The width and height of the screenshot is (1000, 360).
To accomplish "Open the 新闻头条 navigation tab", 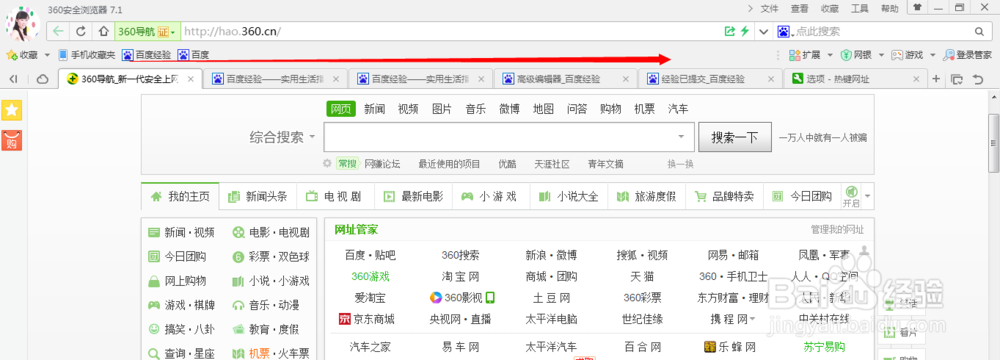I will (258, 196).
